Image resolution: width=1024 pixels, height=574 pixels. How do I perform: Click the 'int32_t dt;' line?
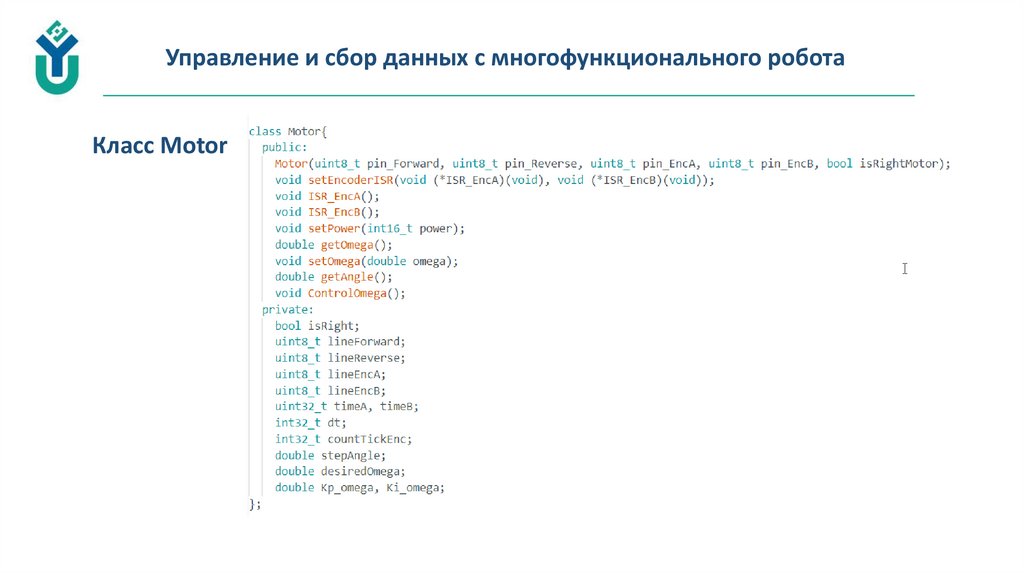click(310, 423)
